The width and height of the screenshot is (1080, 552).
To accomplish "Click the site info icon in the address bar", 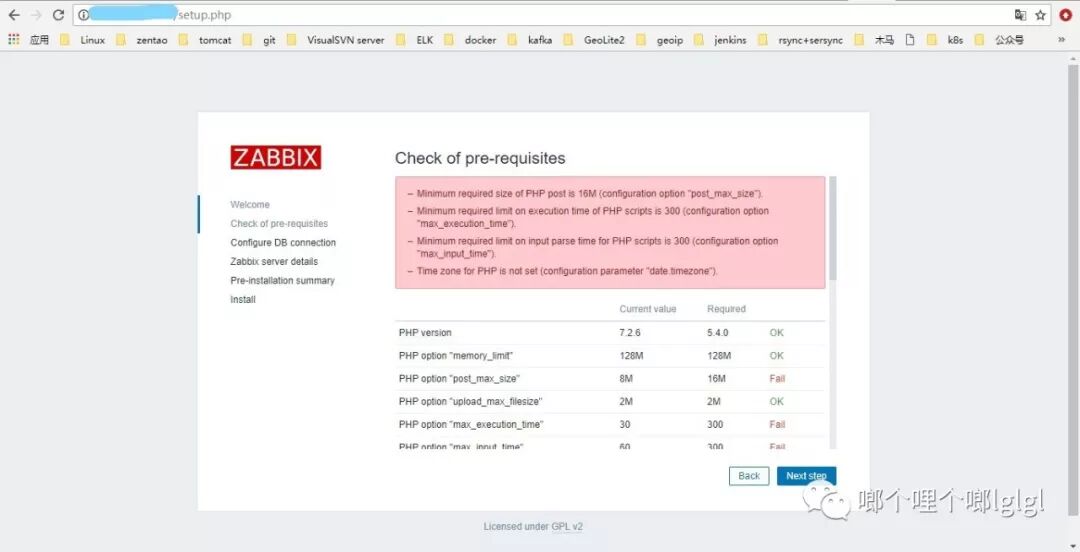I will pyautogui.click(x=83, y=14).
